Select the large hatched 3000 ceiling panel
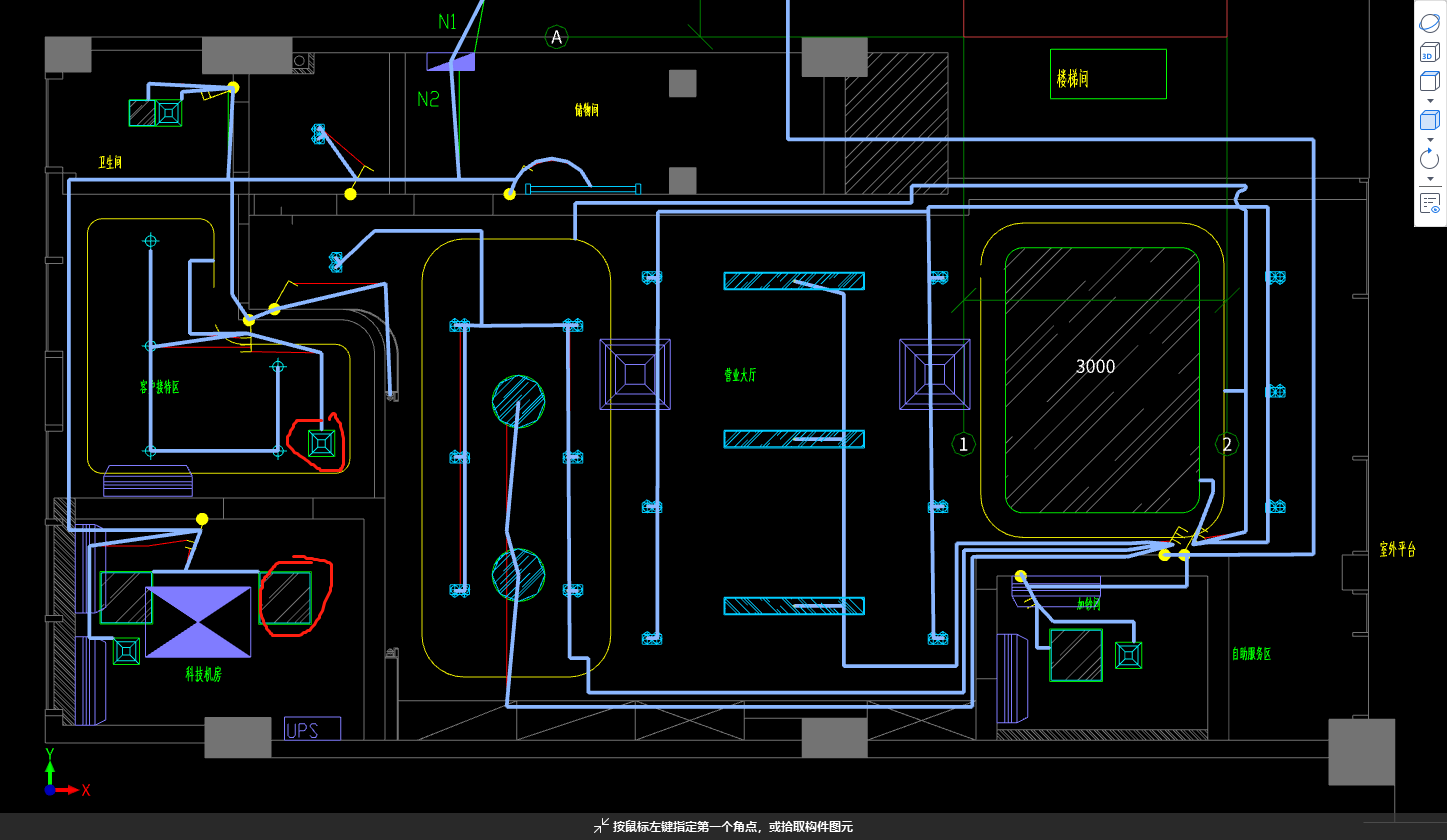The image size is (1447, 840). [1102, 380]
